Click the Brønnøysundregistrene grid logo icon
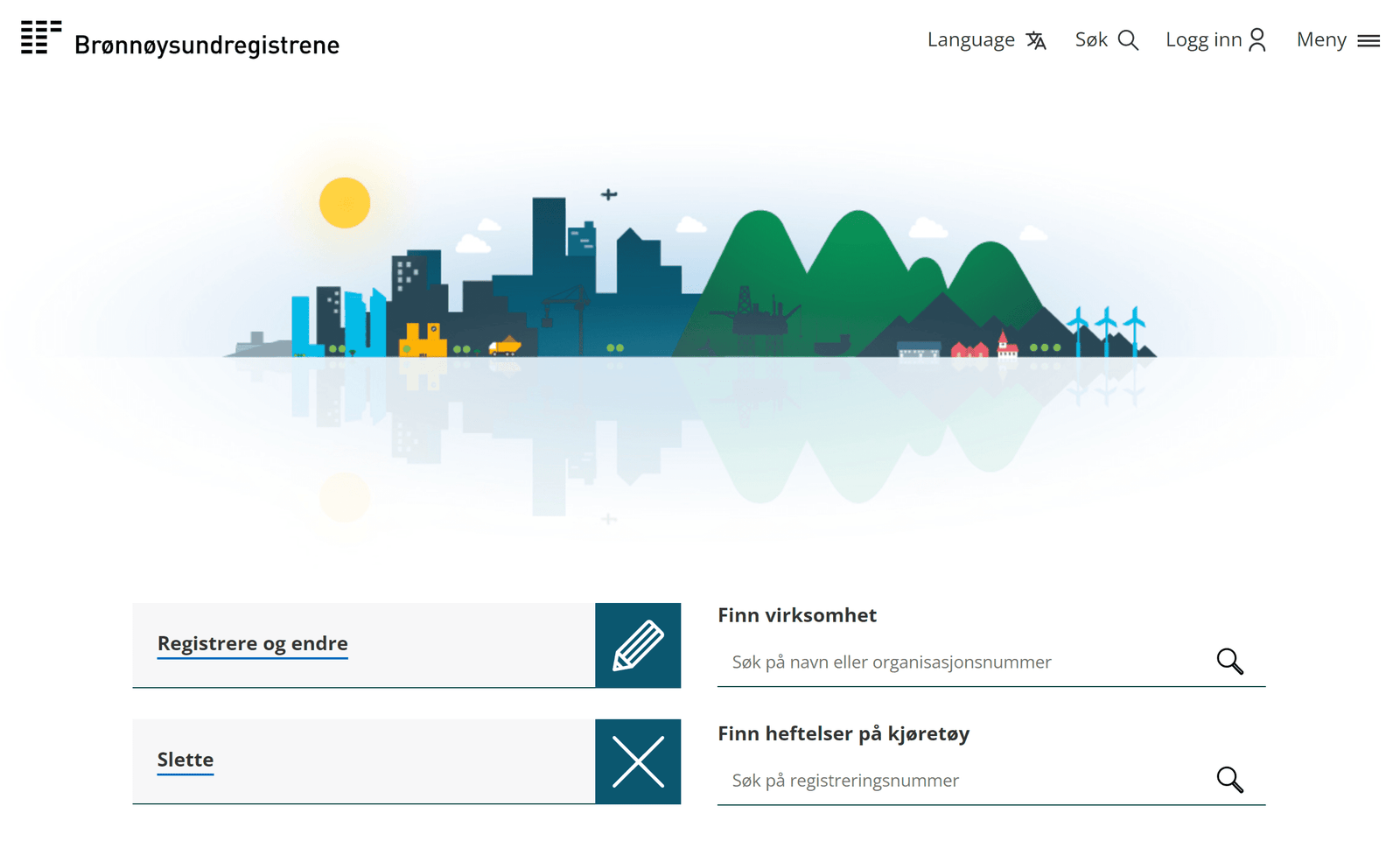 [x=40, y=38]
